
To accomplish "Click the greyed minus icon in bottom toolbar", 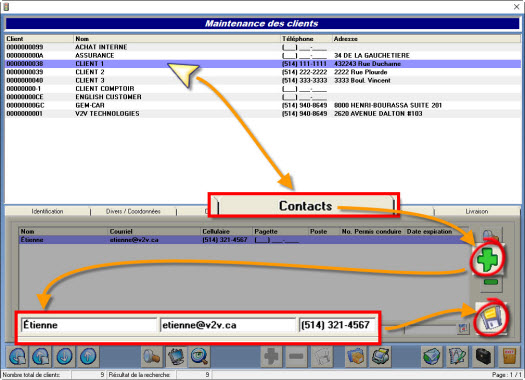I will (296, 356).
